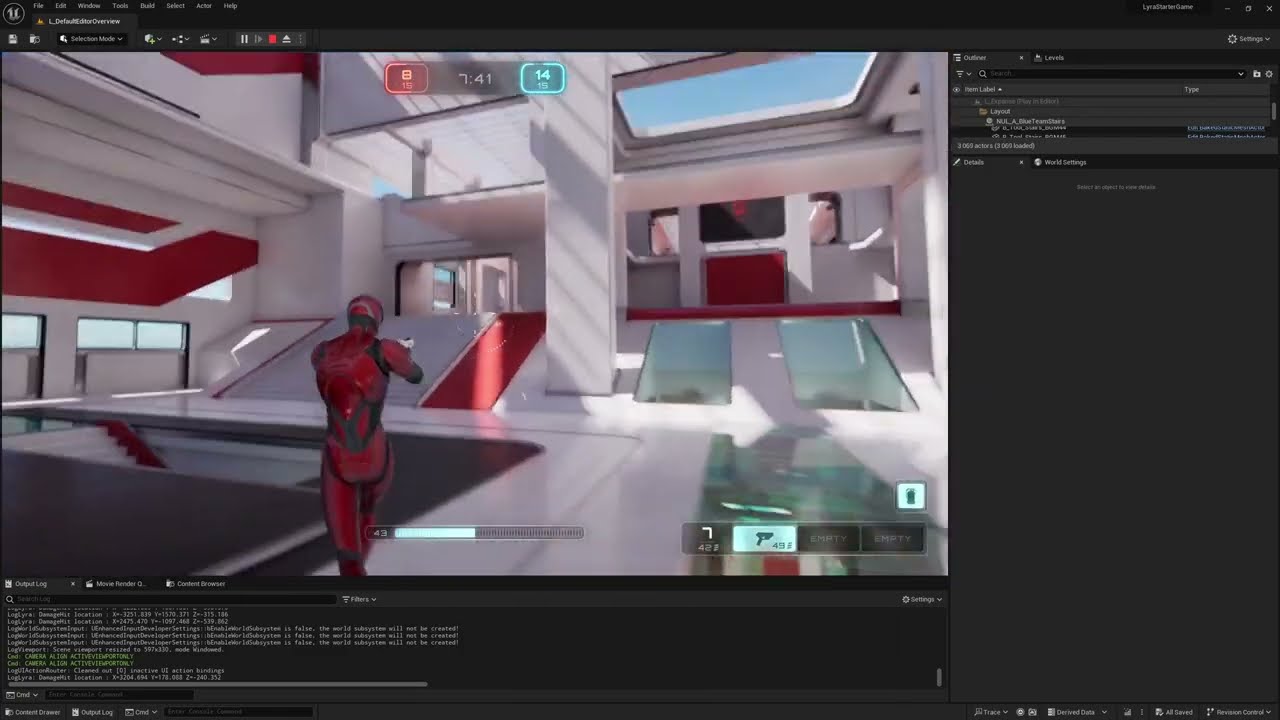
Task: Open the Derived Data dropdown
Action: tap(1075, 712)
